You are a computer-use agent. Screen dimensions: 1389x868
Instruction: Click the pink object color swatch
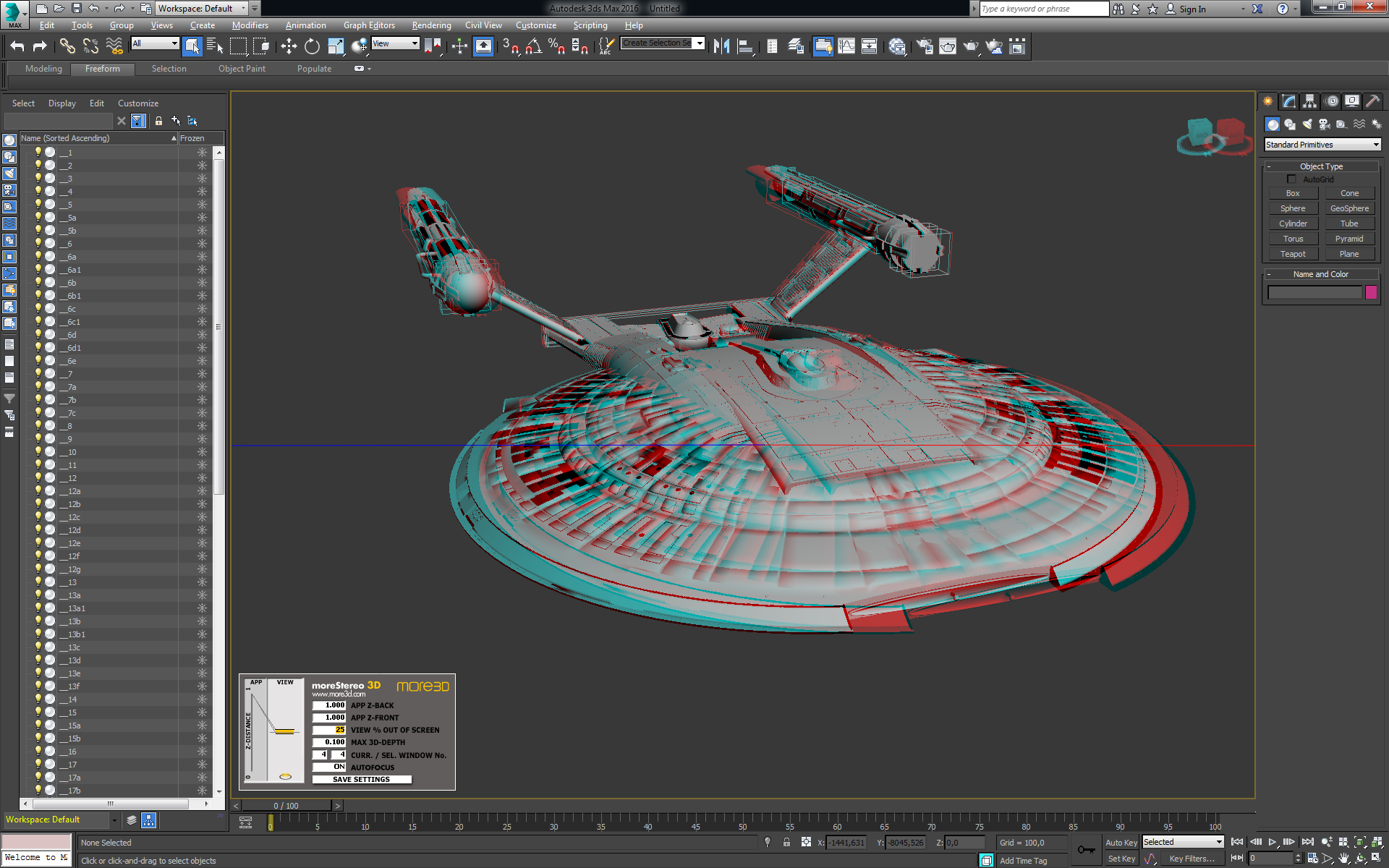pos(1371,292)
